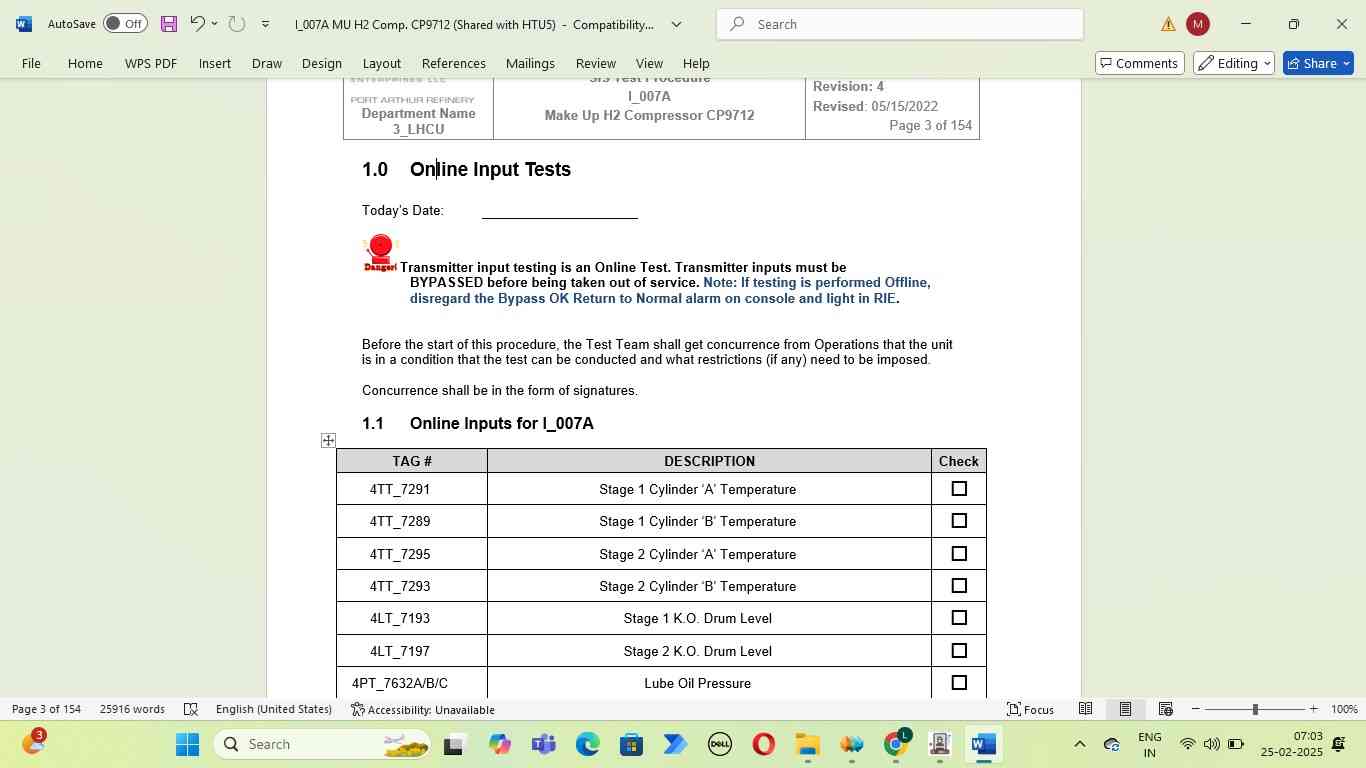Screen dimensions: 1366x768
Task: Open the Mailings tab
Action: [530, 63]
